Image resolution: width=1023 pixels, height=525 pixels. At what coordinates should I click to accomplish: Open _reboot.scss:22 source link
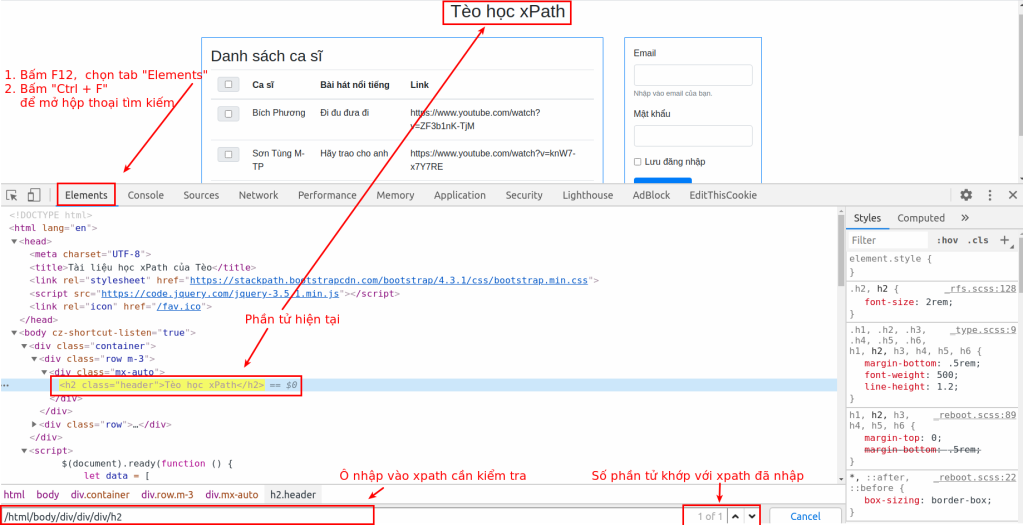[975, 477]
